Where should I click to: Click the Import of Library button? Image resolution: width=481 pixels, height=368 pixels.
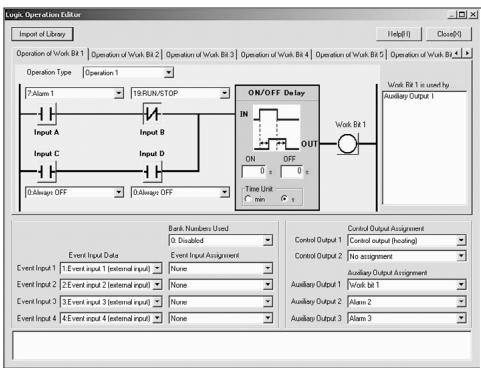pyautogui.click(x=42, y=34)
